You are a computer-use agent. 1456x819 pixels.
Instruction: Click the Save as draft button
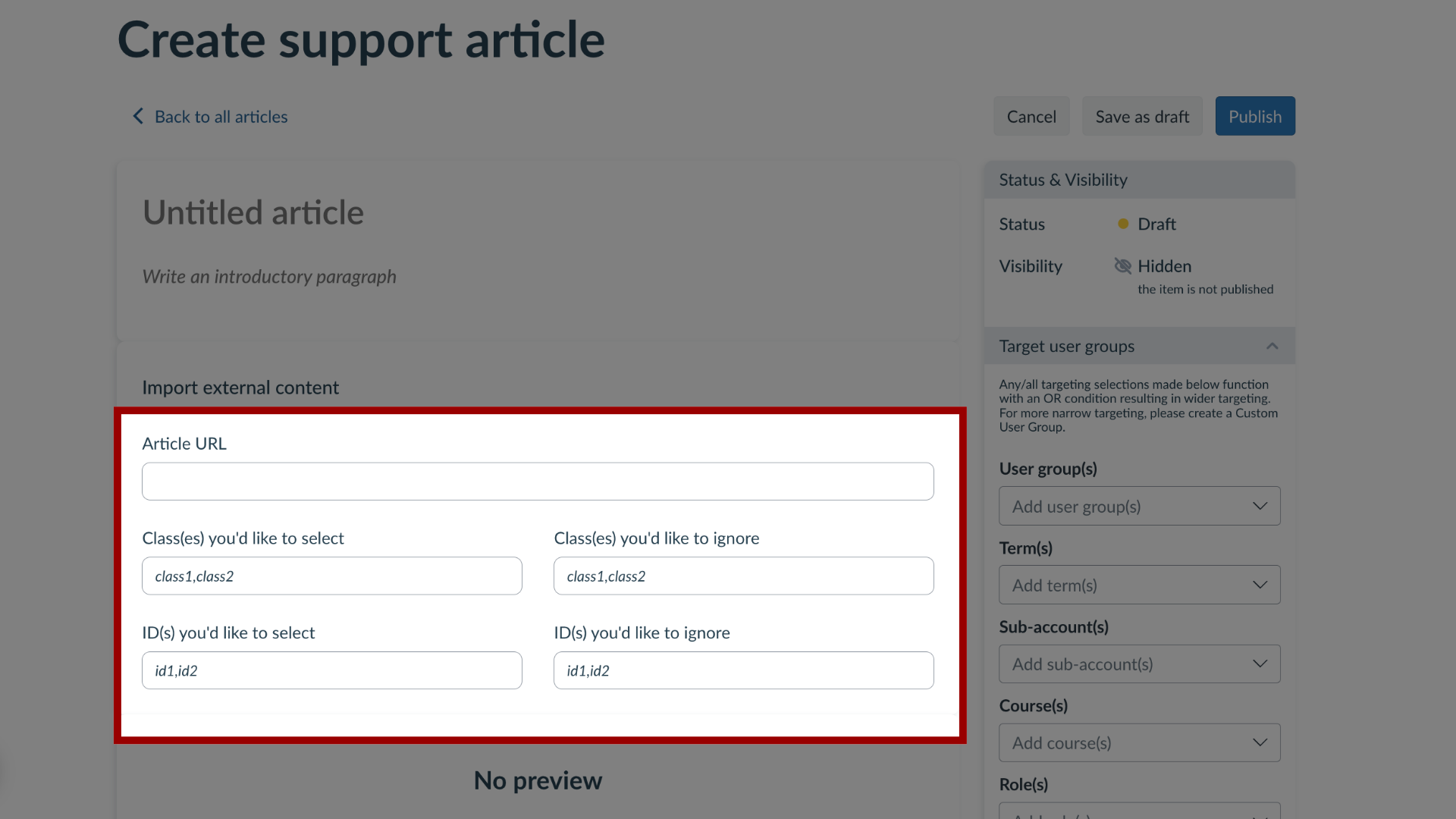pyautogui.click(x=1142, y=116)
